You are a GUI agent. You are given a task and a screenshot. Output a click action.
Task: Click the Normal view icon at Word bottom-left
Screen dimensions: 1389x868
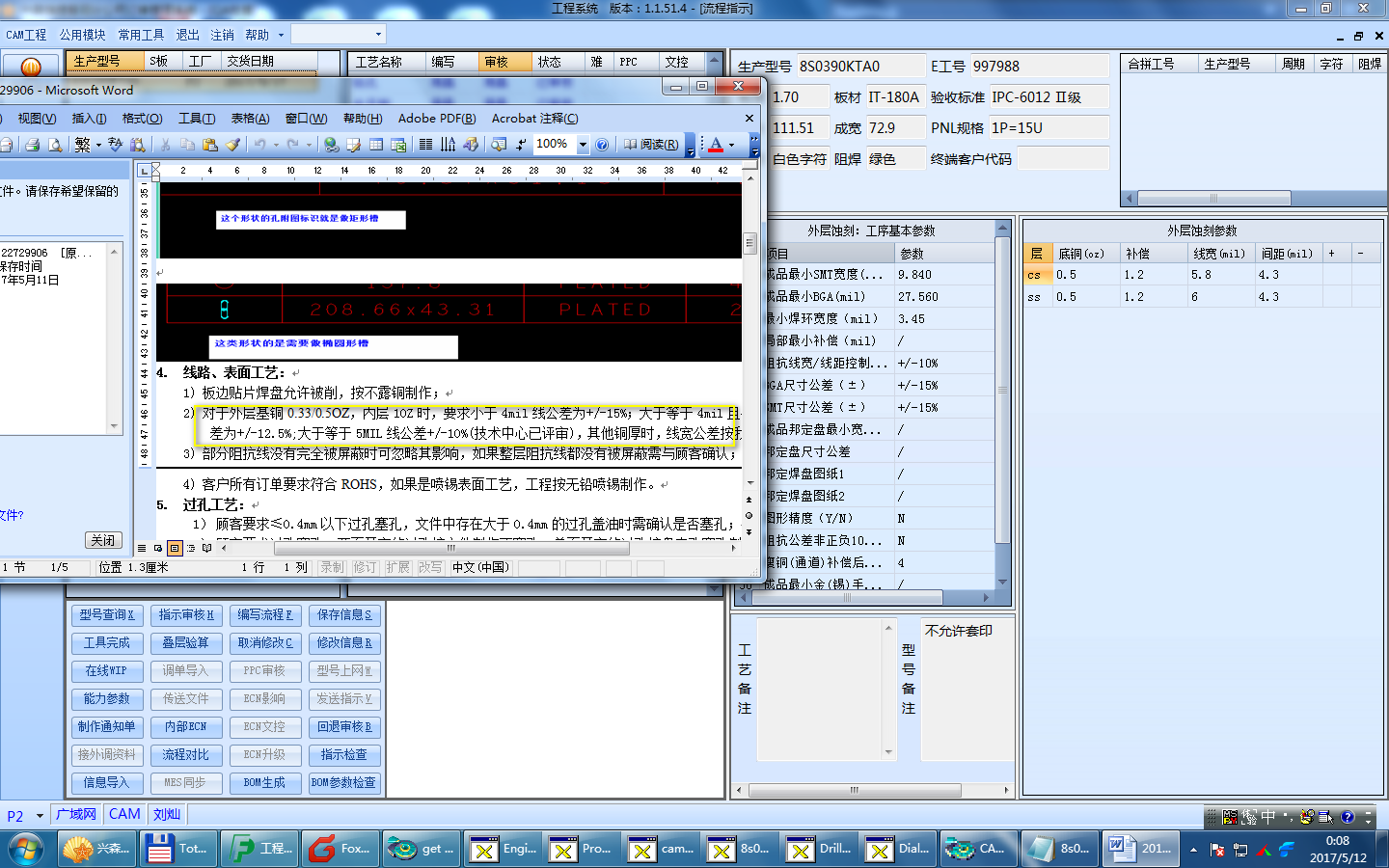142,548
